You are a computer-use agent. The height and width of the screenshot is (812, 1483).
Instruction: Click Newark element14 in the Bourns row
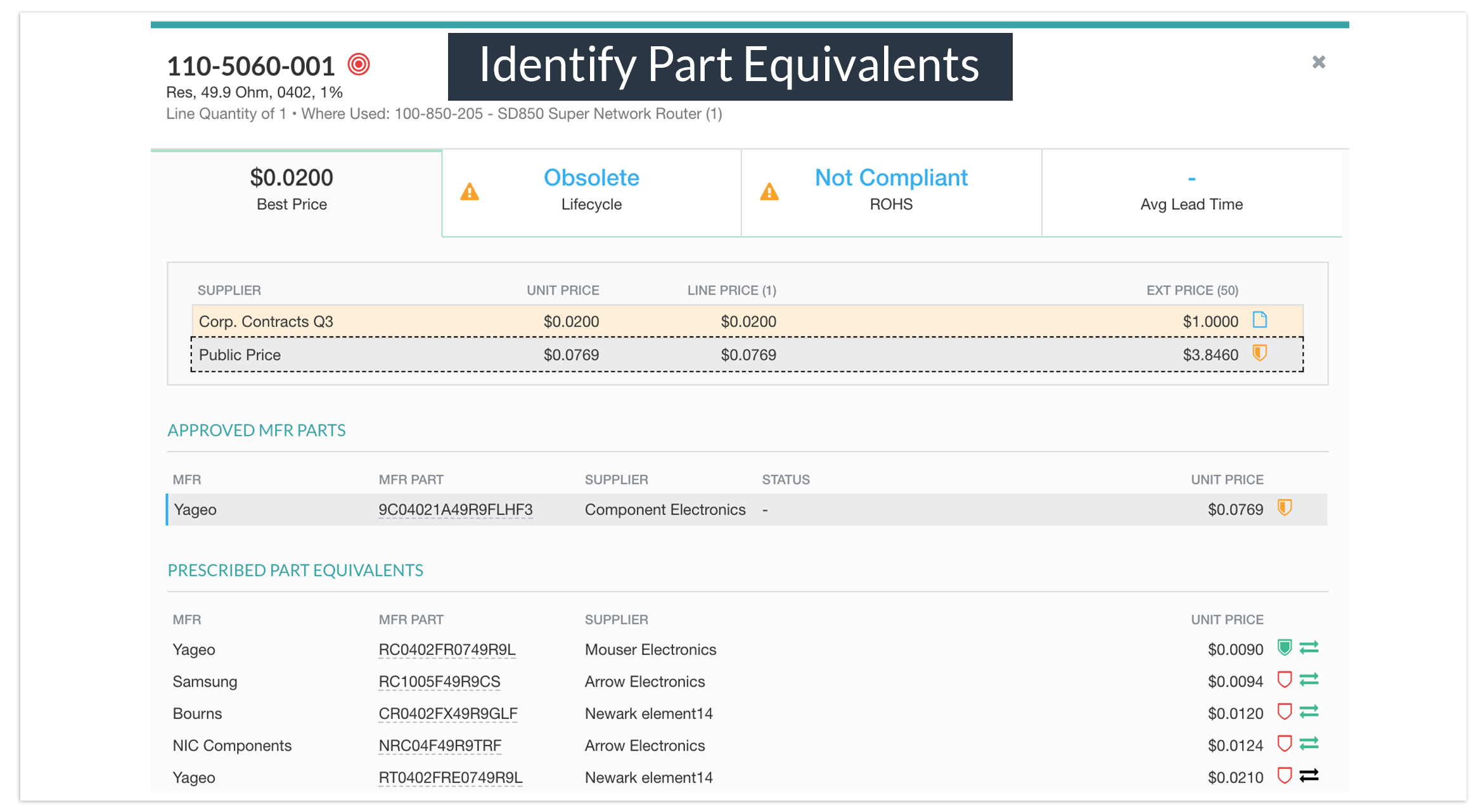tap(648, 714)
